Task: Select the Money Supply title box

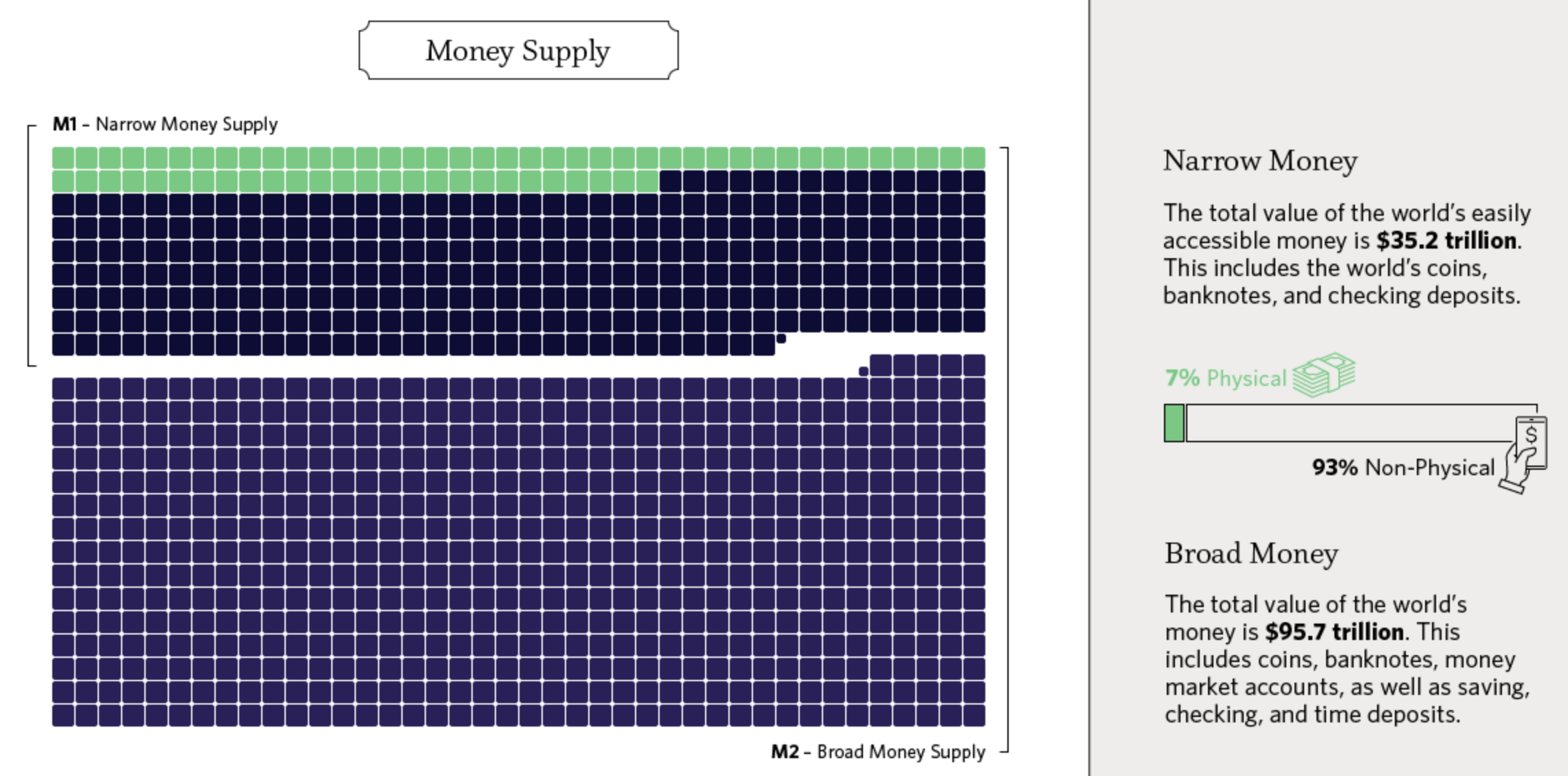Action: [x=519, y=50]
